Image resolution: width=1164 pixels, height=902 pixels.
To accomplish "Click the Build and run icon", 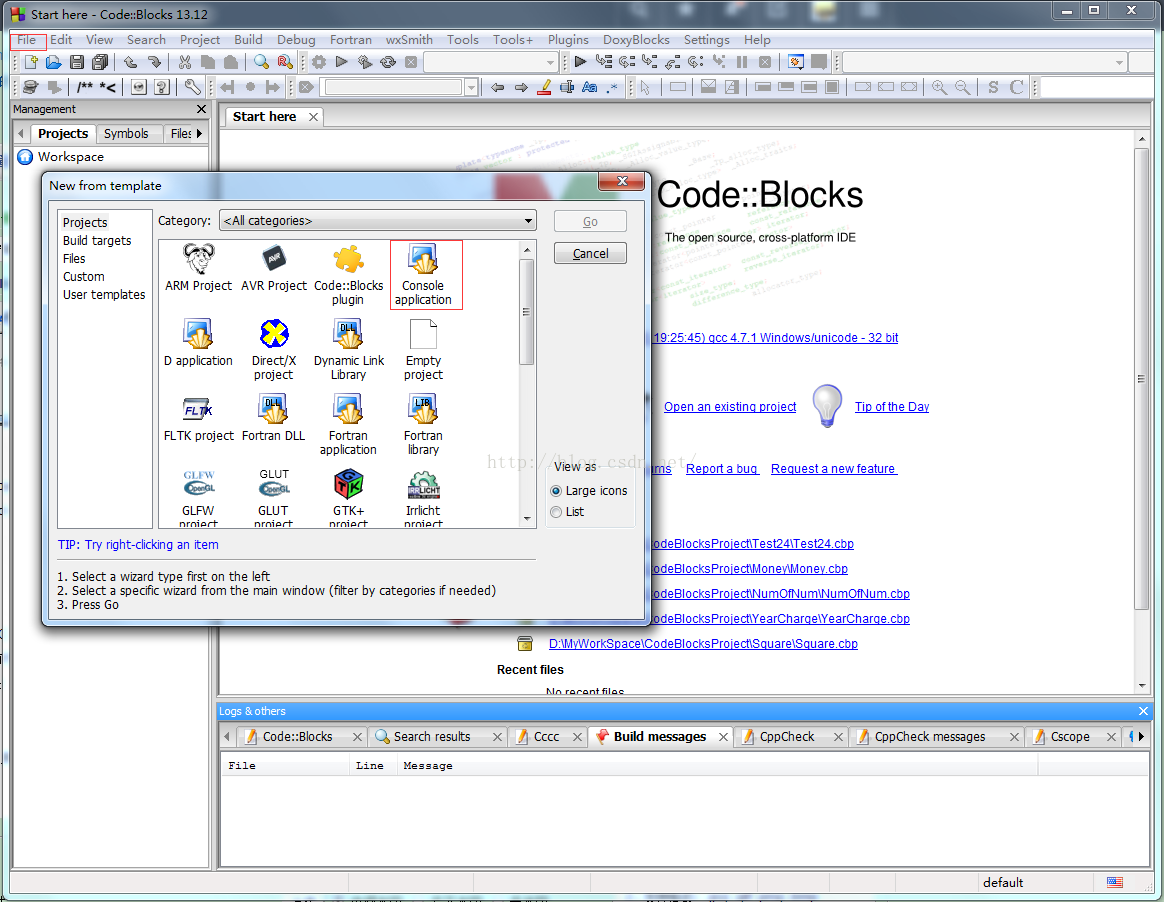I will (x=364, y=62).
